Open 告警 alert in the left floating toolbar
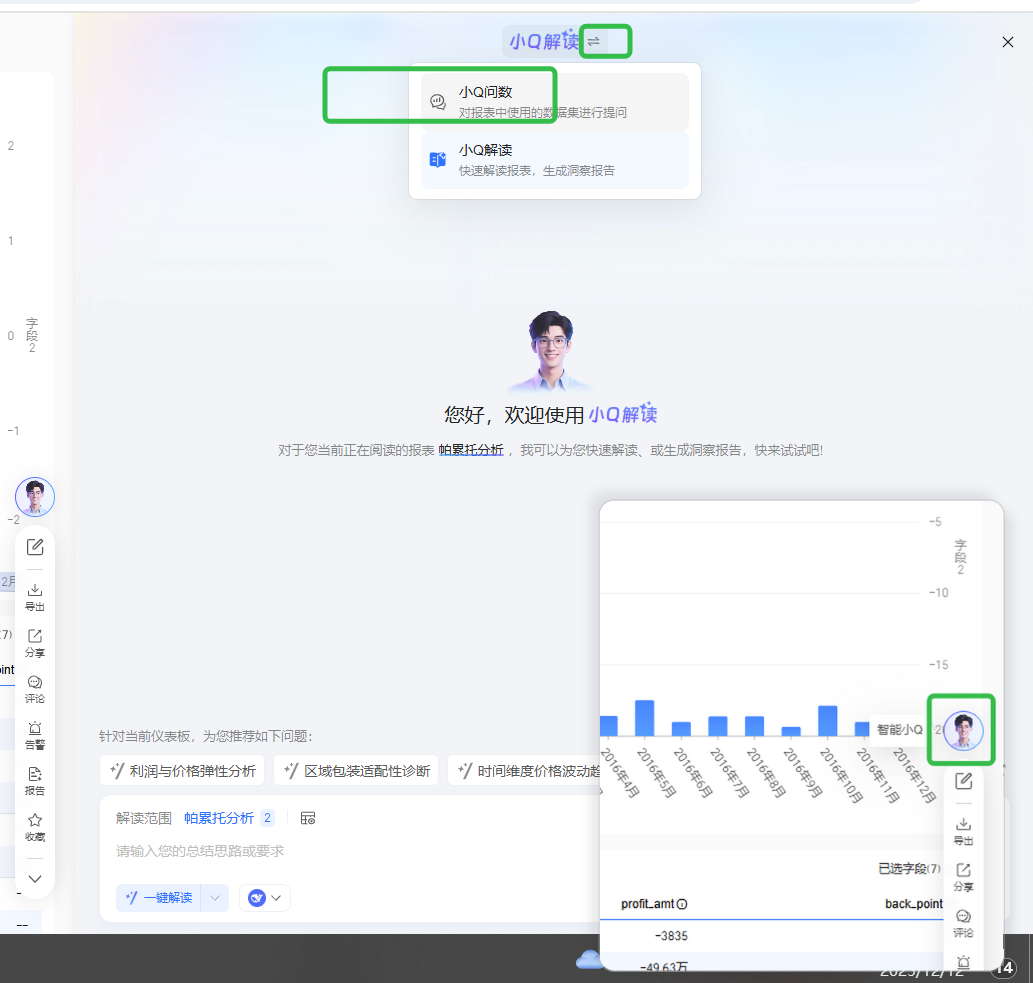The image size is (1033, 983). (35, 734)
